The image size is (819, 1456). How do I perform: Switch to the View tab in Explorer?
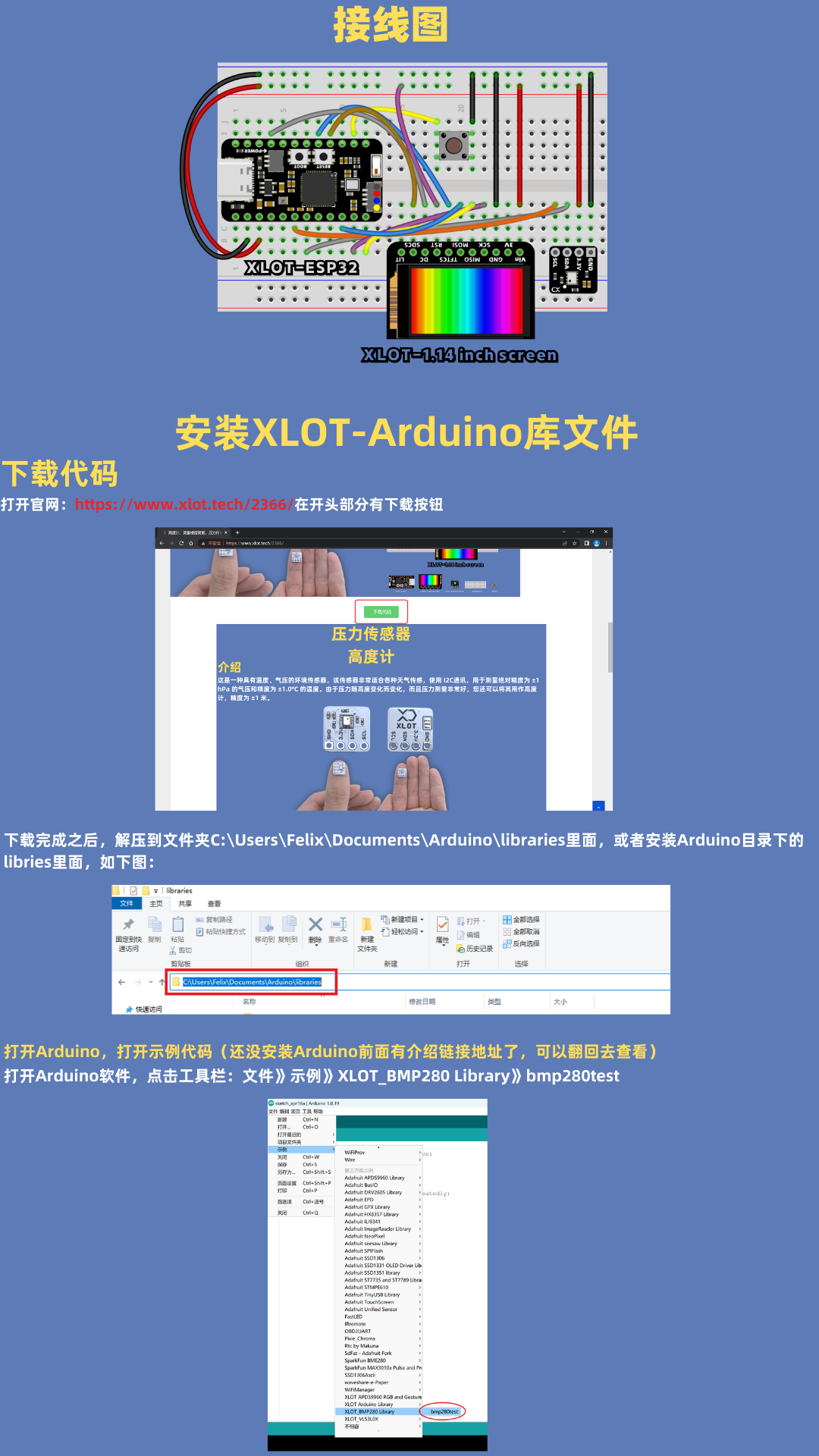pos(214,903)
